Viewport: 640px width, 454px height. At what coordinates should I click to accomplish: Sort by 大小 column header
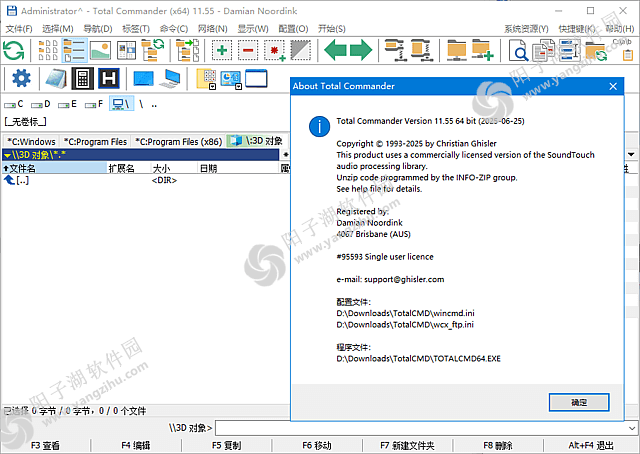click(174, 168)
